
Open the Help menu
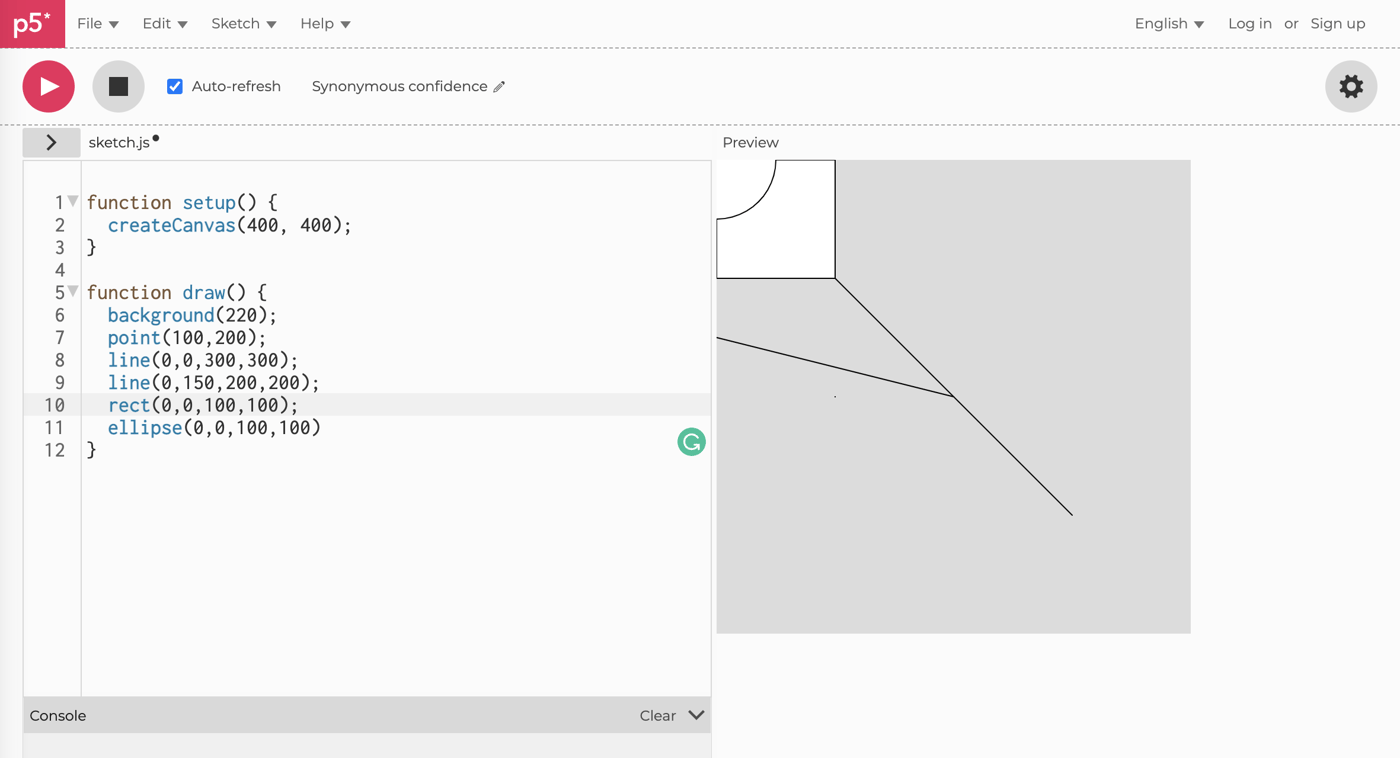[x=325, y=23]
